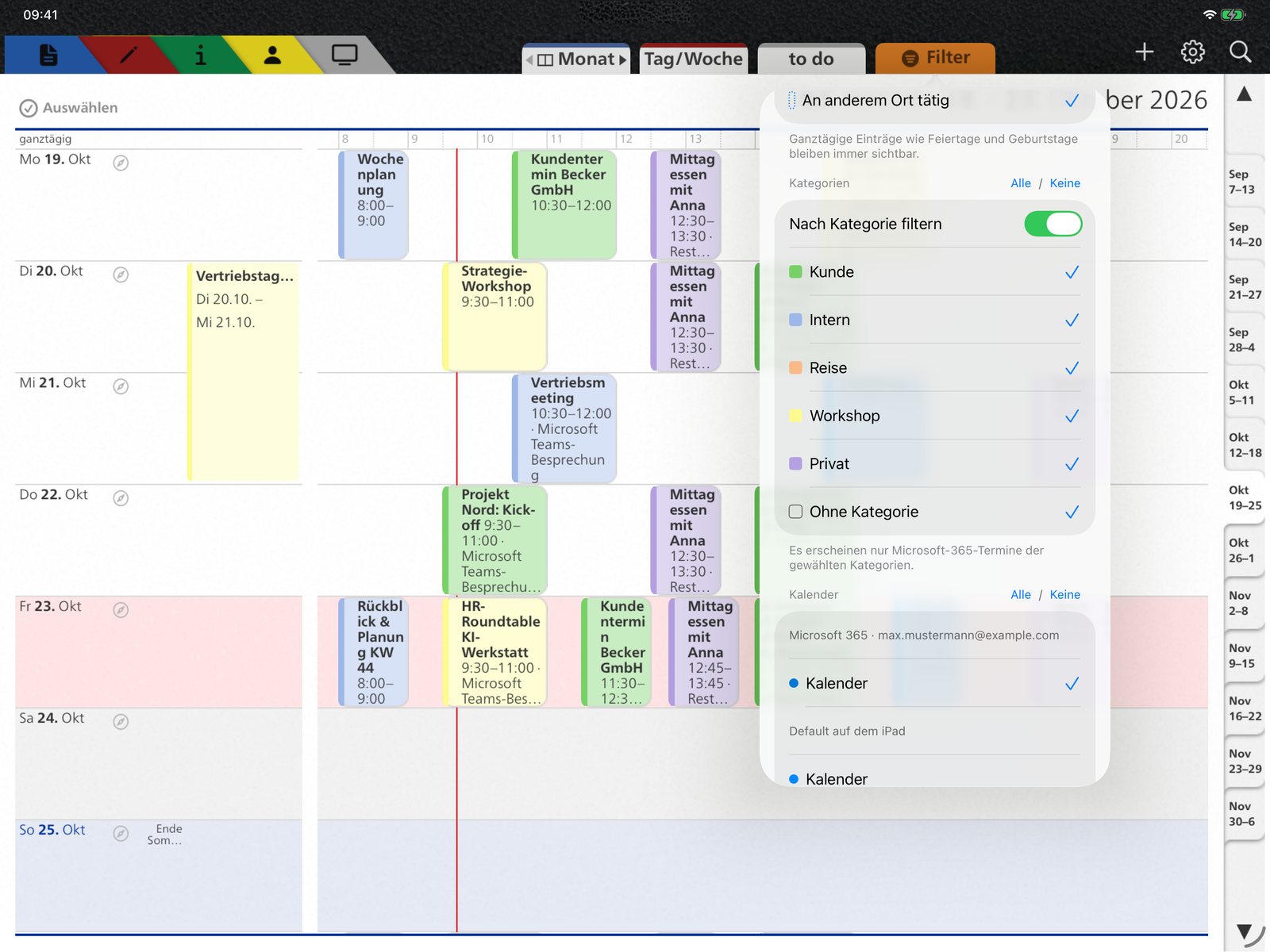Select Alle in Kategorien section
This screenshot has width=1270, height=952.
1021,183
